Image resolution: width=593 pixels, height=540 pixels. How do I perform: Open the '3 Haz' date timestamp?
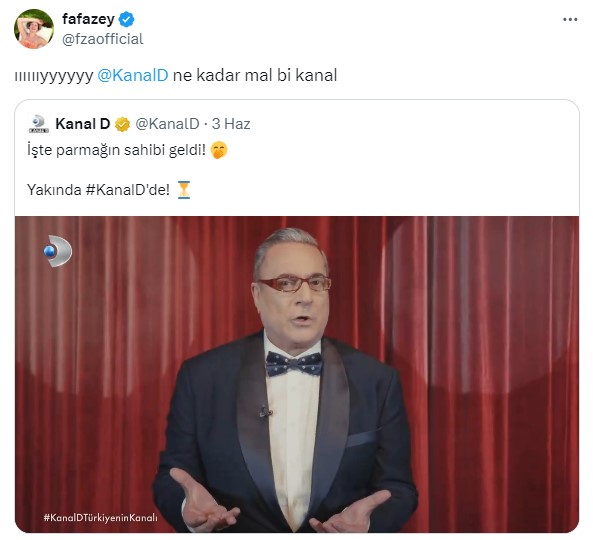[231, 124]
